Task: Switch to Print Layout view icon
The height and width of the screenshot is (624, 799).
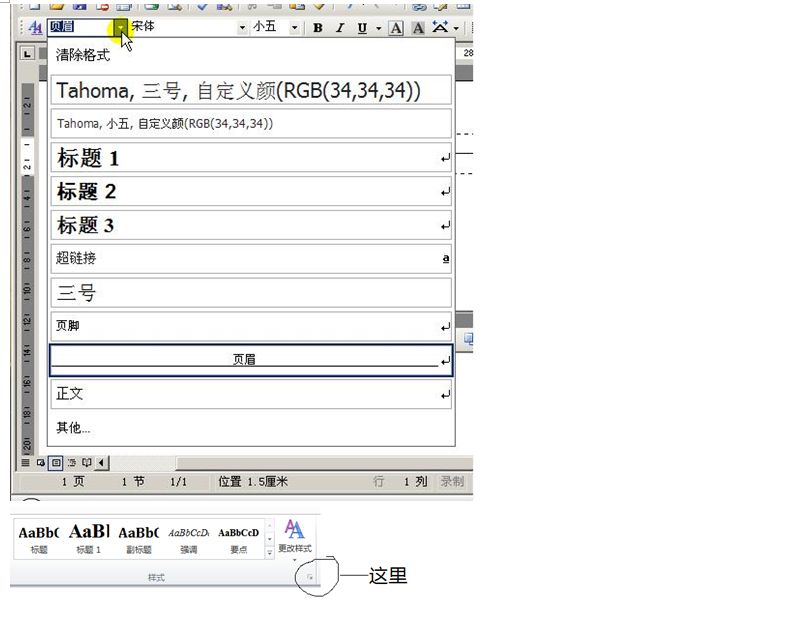Action: pos(56,463)
